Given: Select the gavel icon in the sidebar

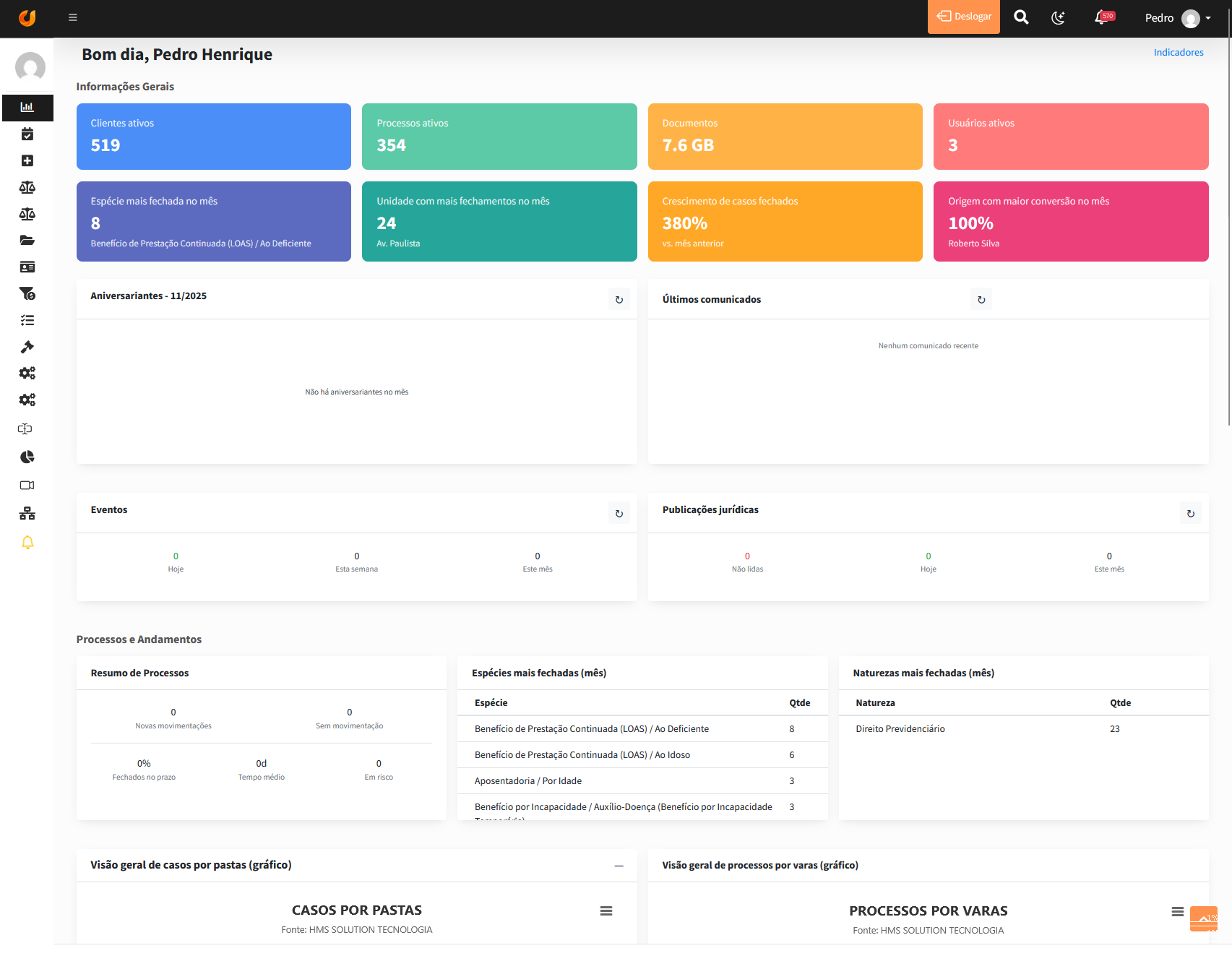Looking at the screenshot, I should pos(27,347).
